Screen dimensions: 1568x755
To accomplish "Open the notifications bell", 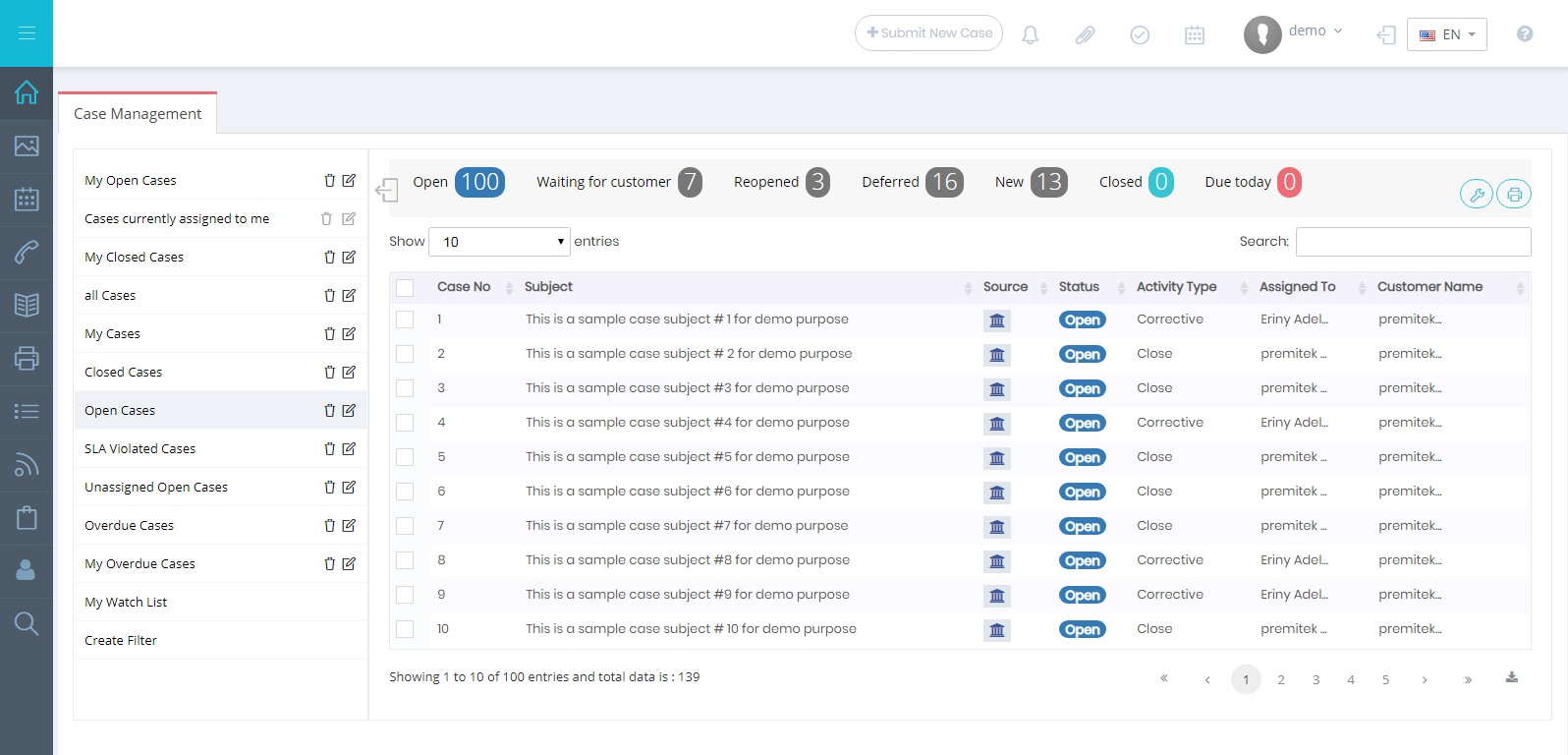I will pos(1030,35).
